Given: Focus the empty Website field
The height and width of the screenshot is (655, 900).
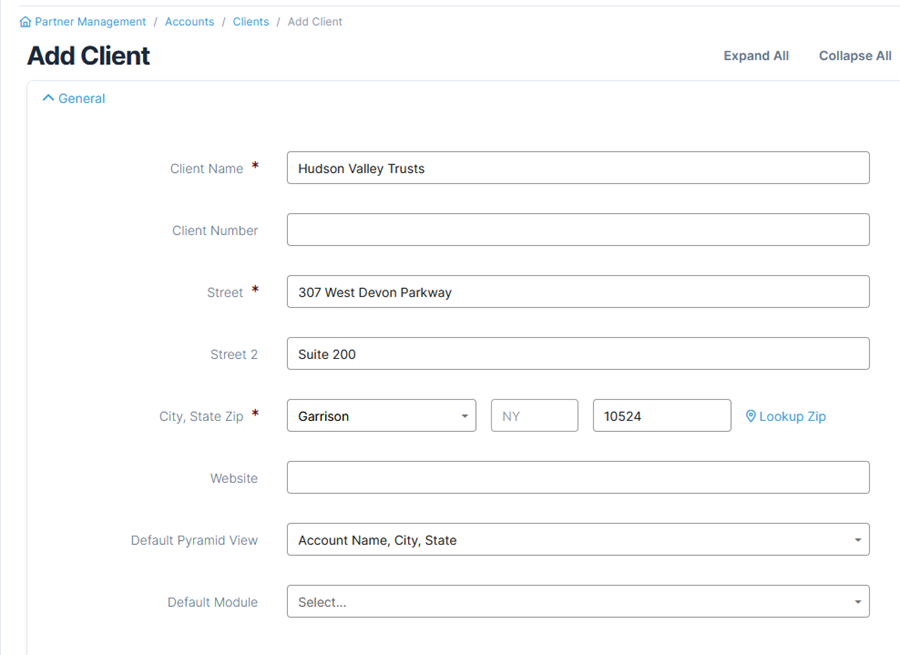Looking at the screenshot, I should click(x=578, y=478).
